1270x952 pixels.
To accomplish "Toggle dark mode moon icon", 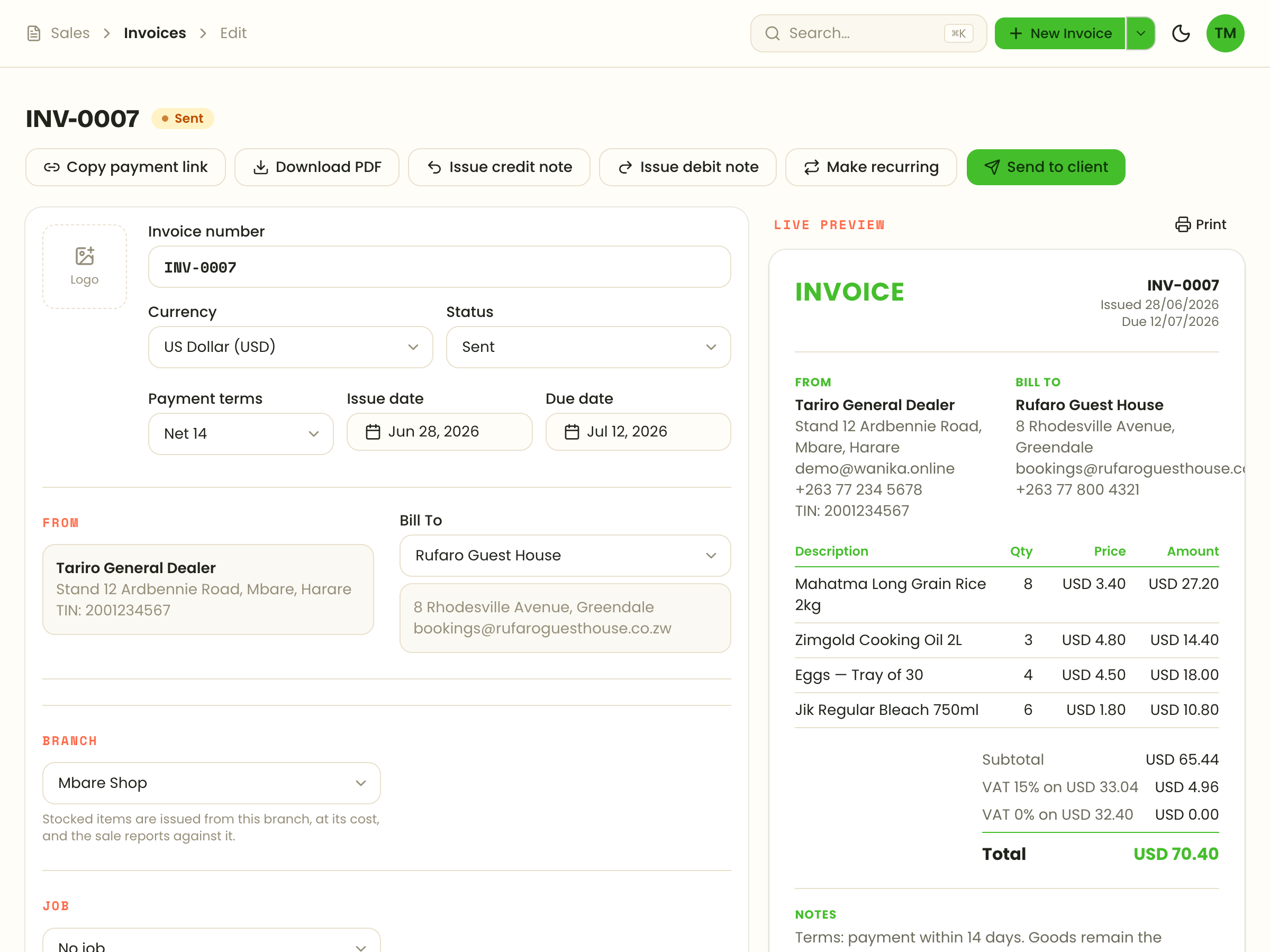I will point(1181,33).
